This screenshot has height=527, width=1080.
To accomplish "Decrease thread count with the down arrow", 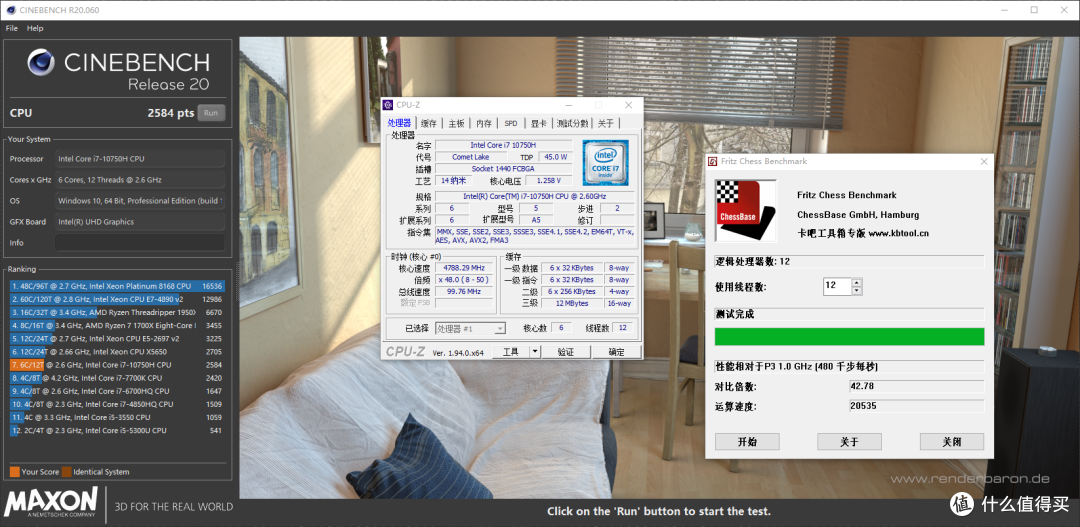I will point(856,291).
